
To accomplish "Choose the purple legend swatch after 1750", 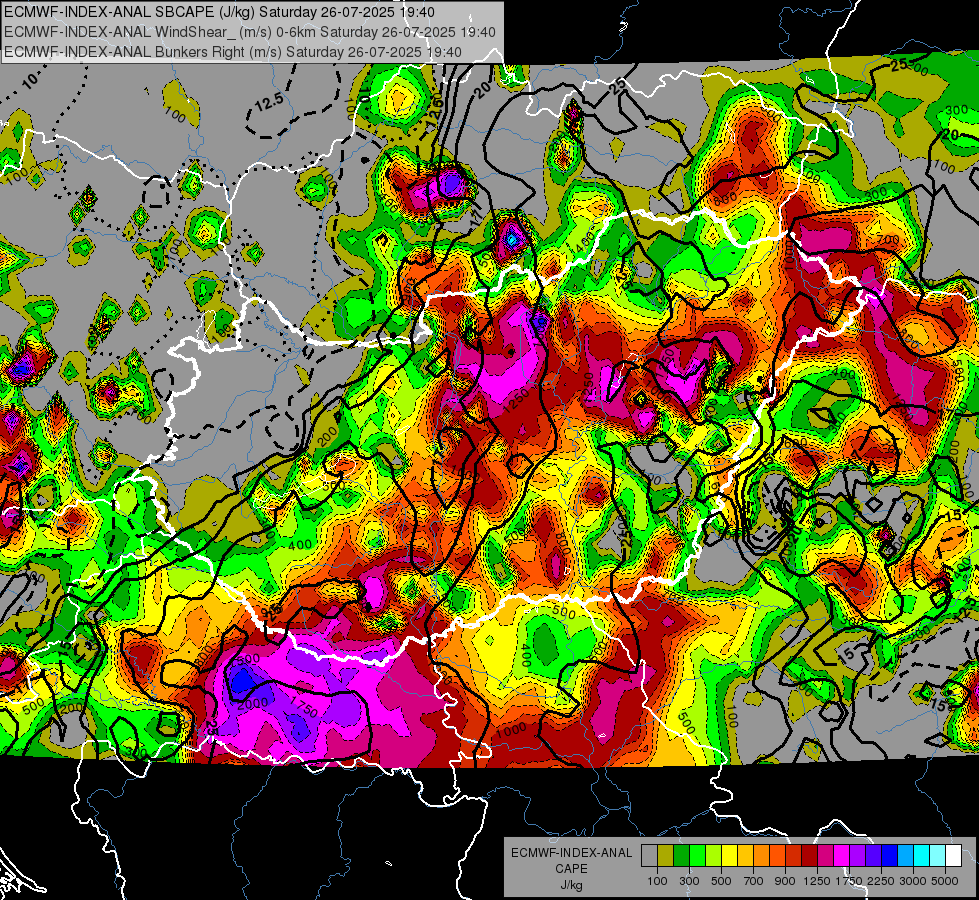I will [858, 855].
